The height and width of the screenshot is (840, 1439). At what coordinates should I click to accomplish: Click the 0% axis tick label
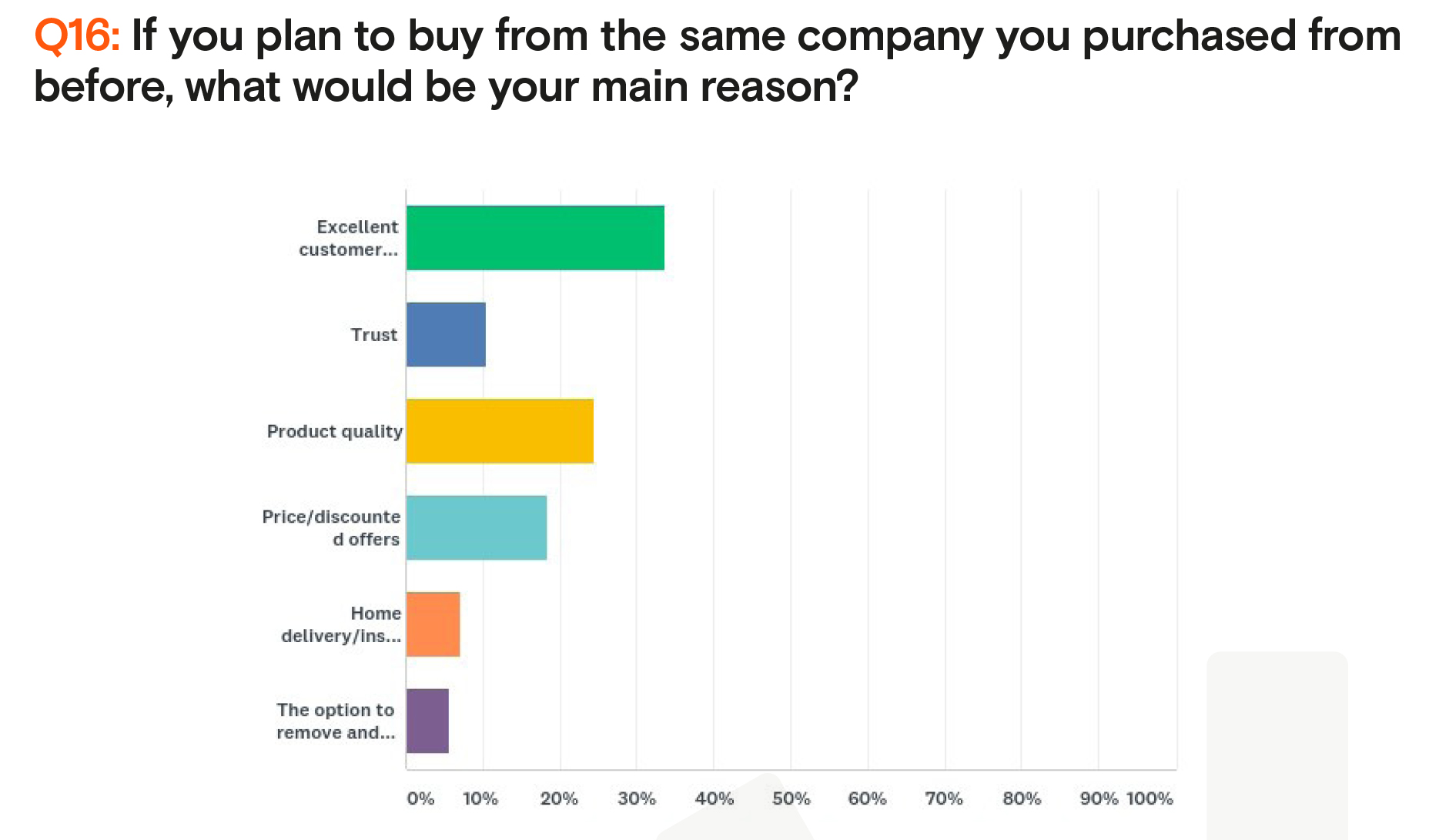click(x=420, y=798)
